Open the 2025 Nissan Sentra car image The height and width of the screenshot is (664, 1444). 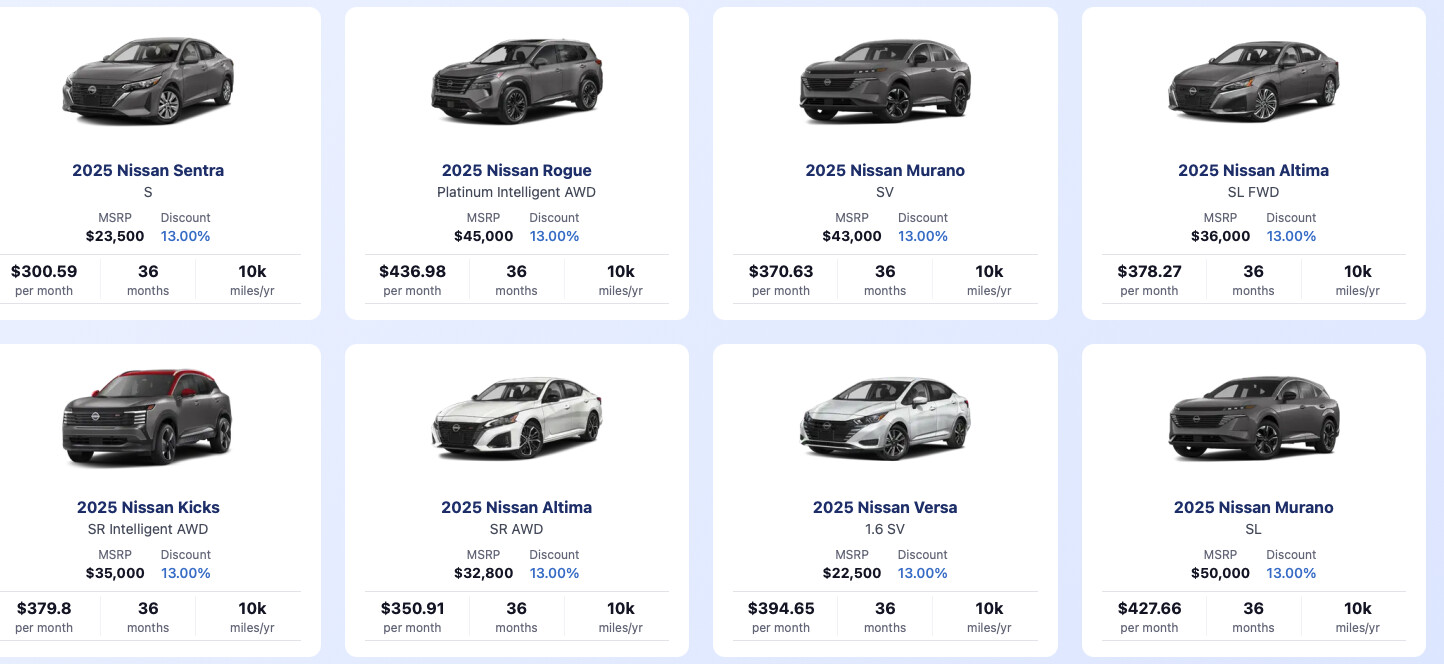[x=148, y=81]
